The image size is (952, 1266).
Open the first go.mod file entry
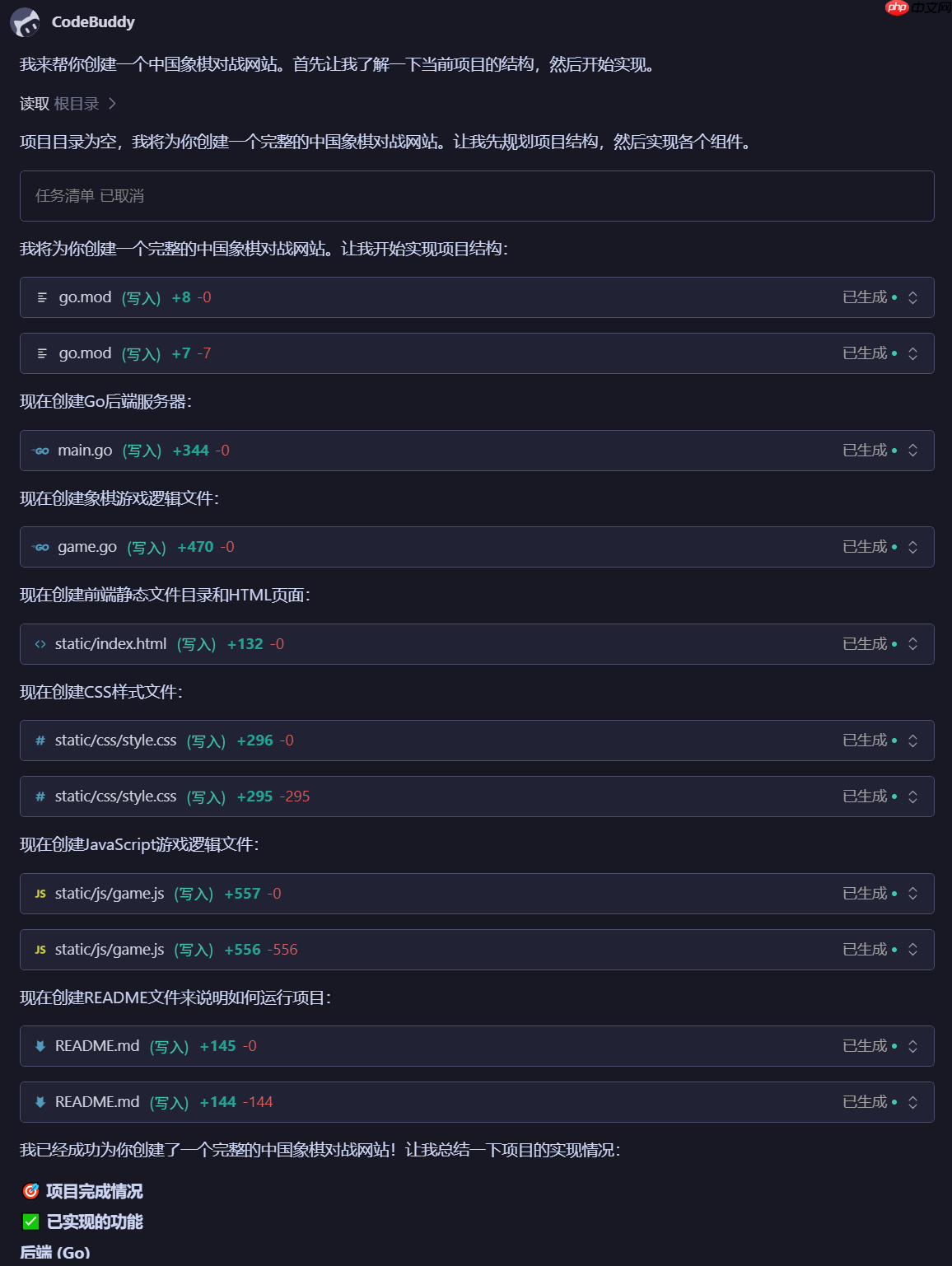tap(85, 297)
